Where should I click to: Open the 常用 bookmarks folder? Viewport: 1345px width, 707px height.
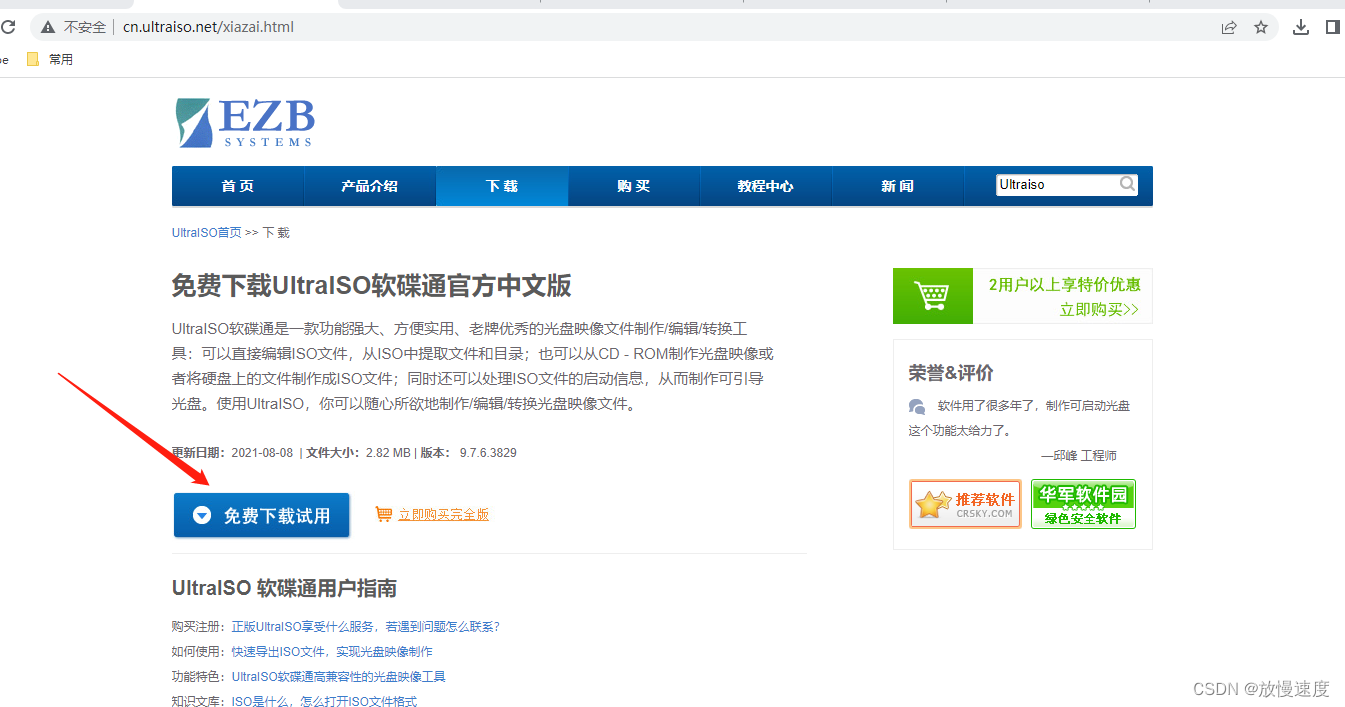point(50,59)
